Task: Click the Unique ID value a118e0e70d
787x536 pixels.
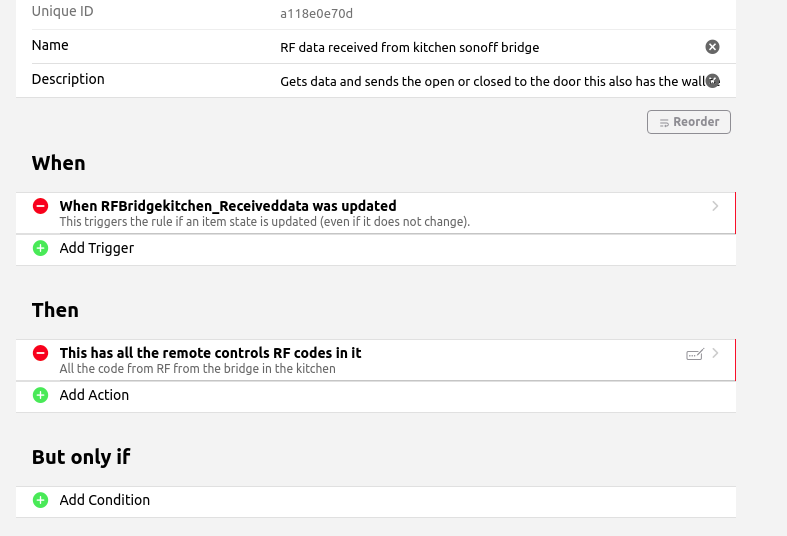Action: click(x=316, y=14)
